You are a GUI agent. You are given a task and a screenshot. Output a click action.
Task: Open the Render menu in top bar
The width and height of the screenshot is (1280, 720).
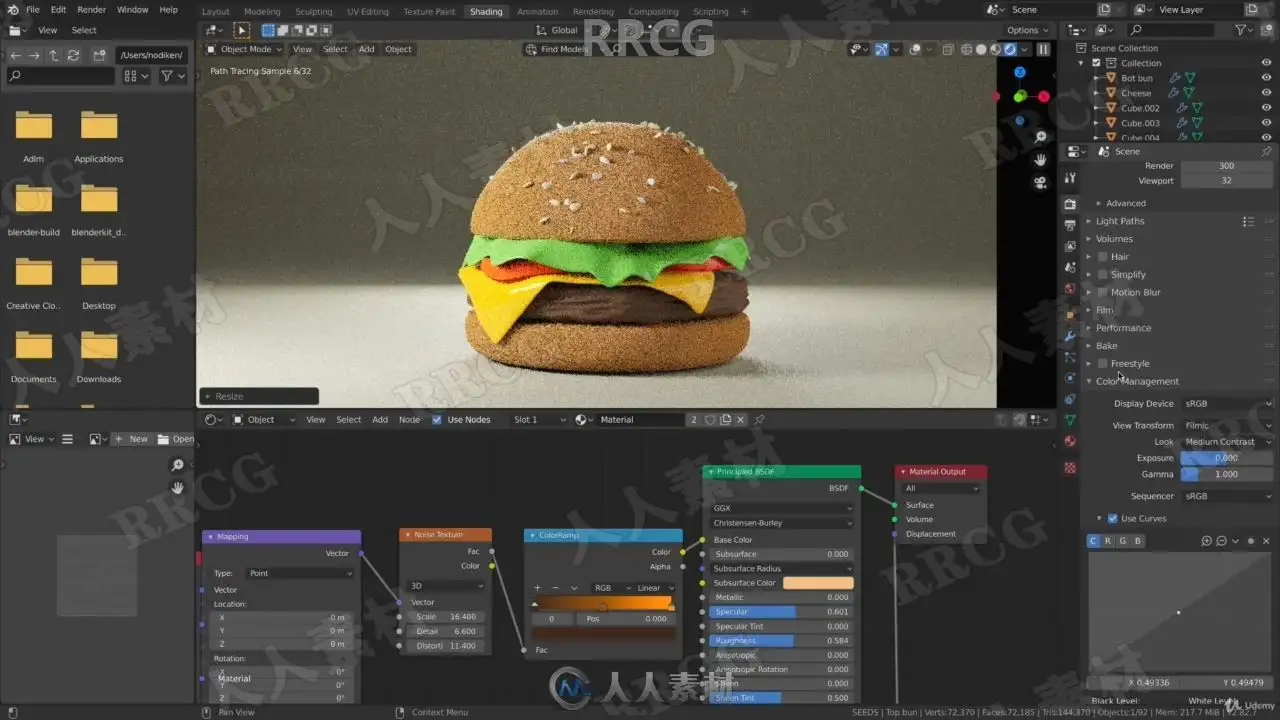pos(91,10)
